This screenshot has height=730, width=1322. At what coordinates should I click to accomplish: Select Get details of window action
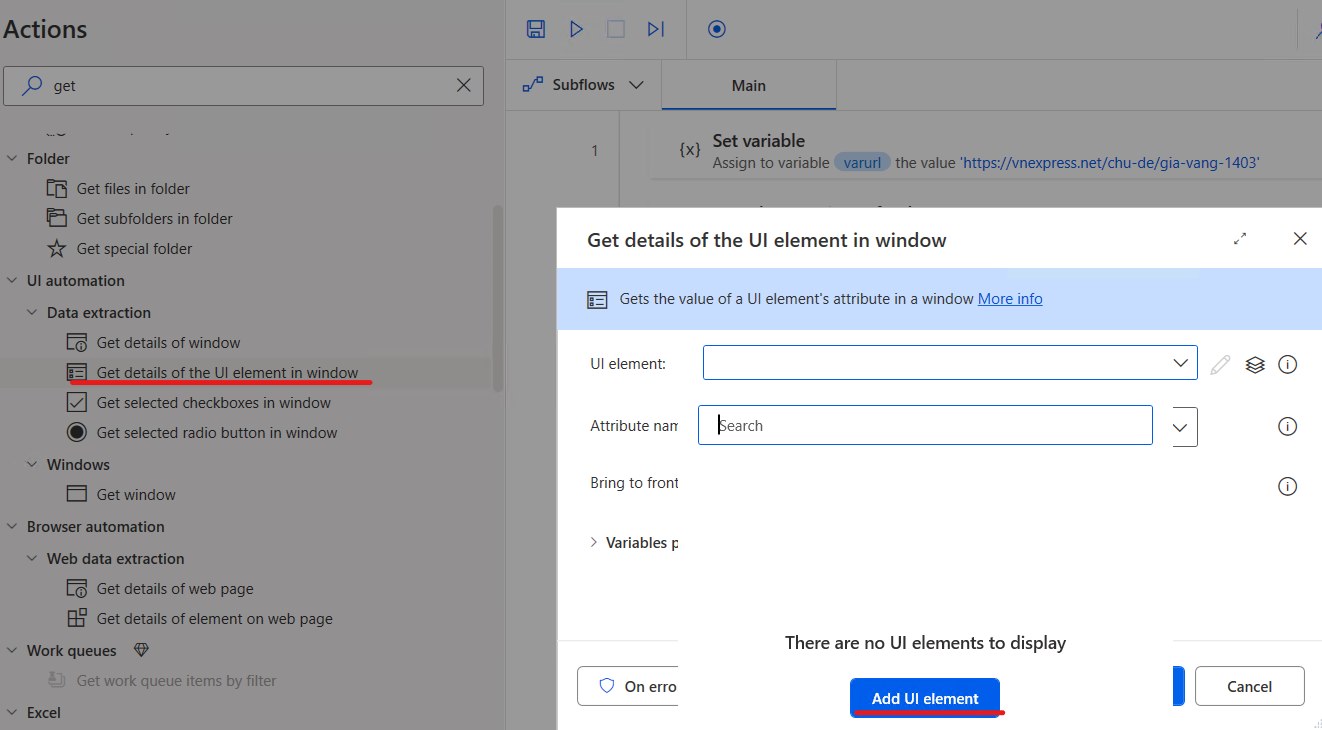point(168,342)
